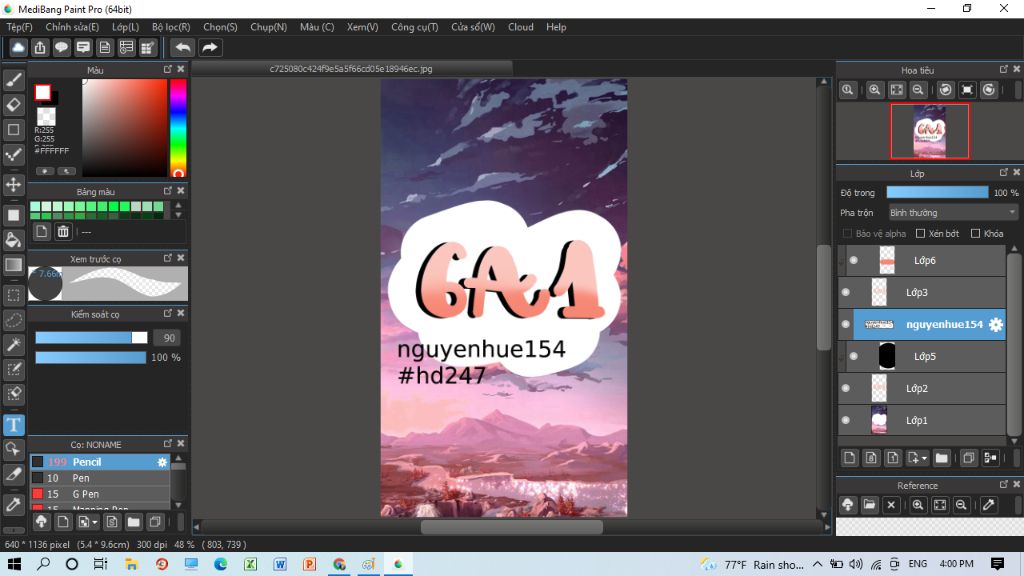Toggle visibility of Lớp1 layer
Viewport: 1024px width, 576px height.
[846, 421]
